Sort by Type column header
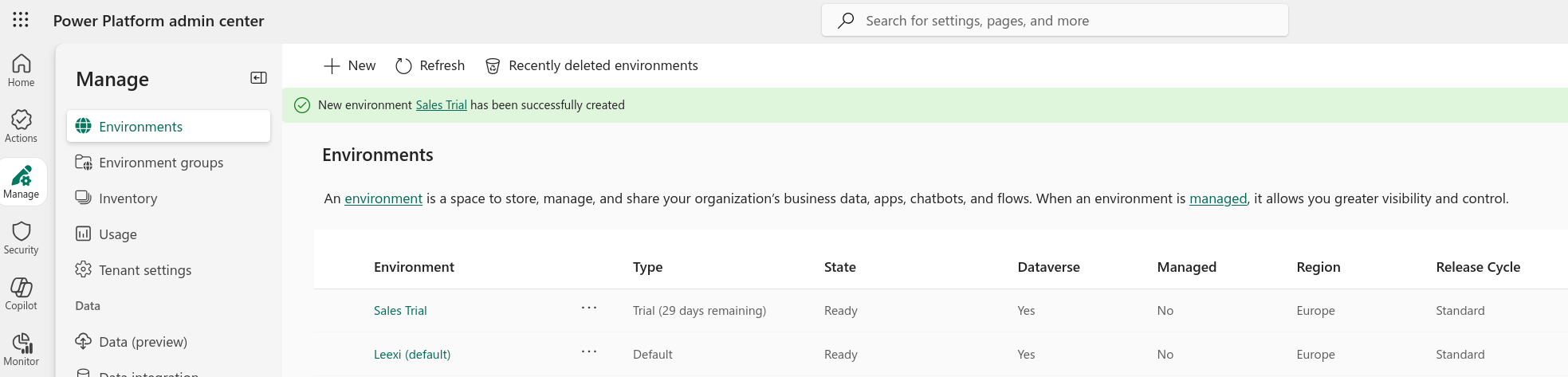Viewport: 1568px width, 377px height. click(x=647, y=267)
